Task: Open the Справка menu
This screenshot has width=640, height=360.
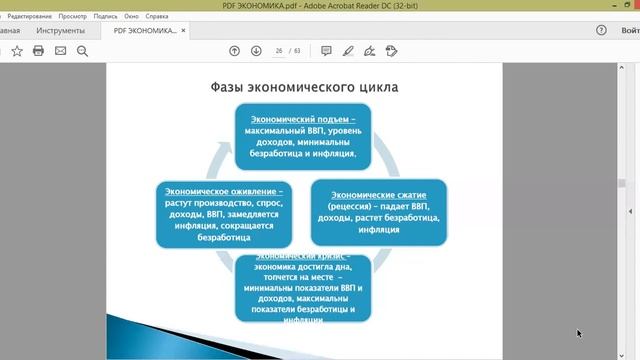Action: tap(157, 16)
